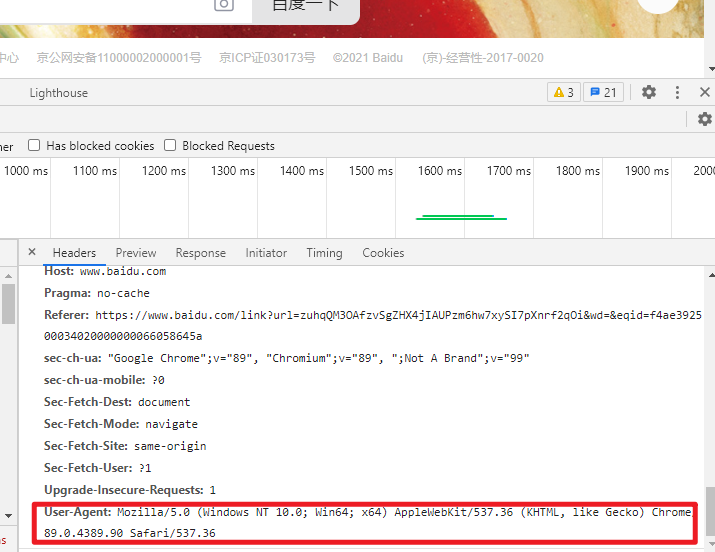Click the ©2021 Baidu footer text
Image resolution: width=715 pixels, height=552 pixels.
coord(368,58)
